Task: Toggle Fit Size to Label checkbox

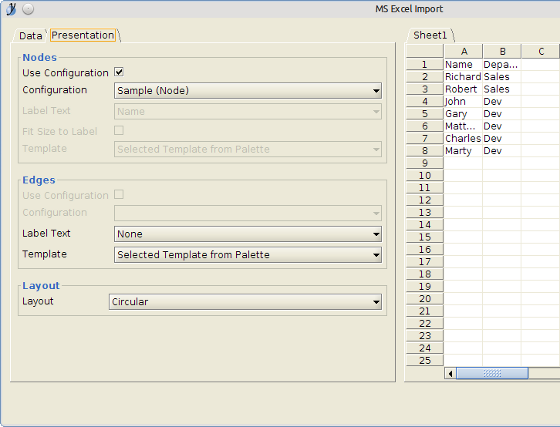Action: pos(119,130)
